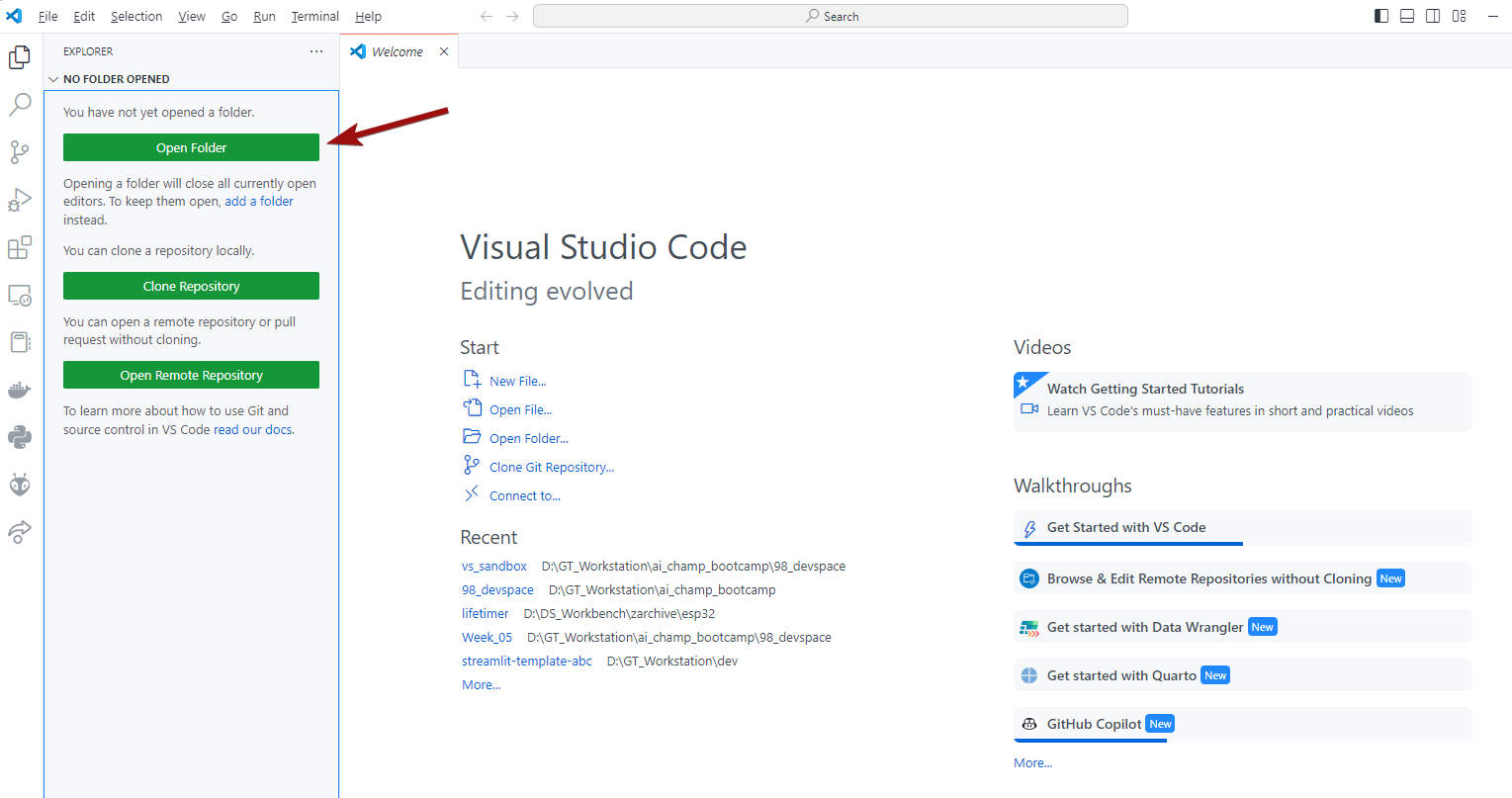Toggle the bottom panel layout icon
This screenshot has width=1512, height=798.
point(1407,16)
